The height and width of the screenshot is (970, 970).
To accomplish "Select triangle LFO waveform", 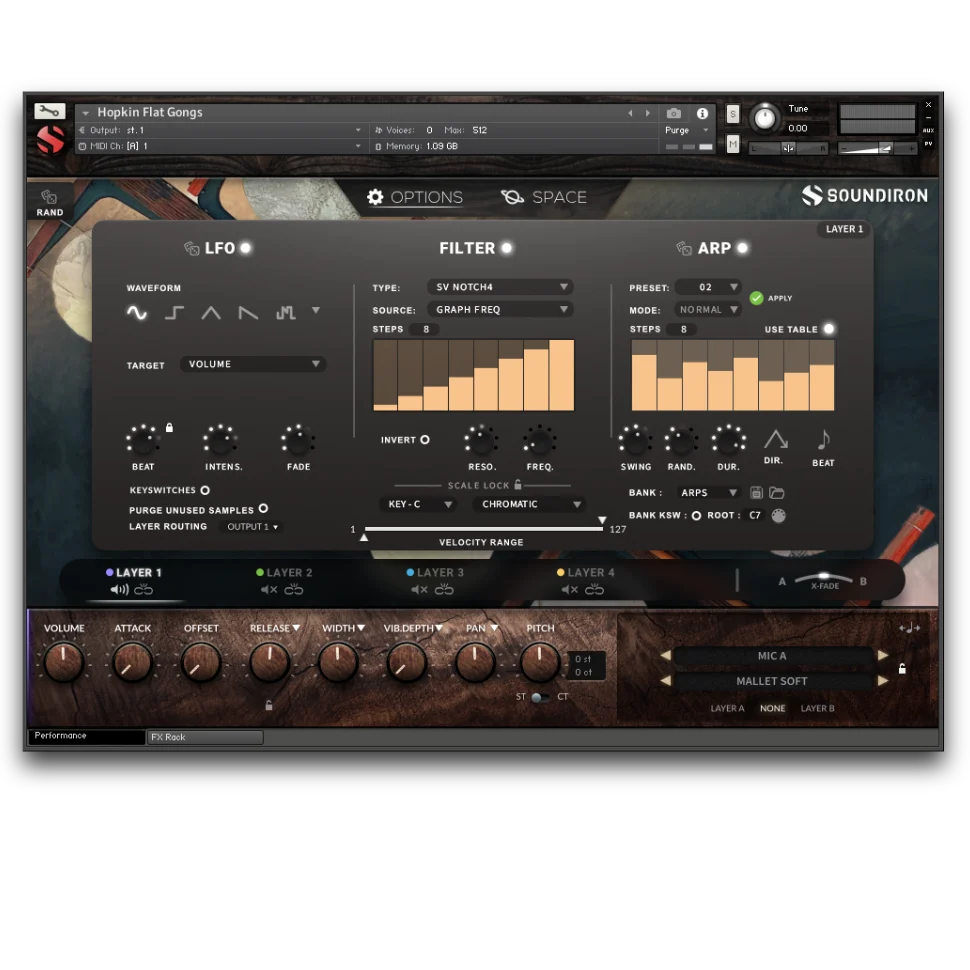I will [211, 312].
